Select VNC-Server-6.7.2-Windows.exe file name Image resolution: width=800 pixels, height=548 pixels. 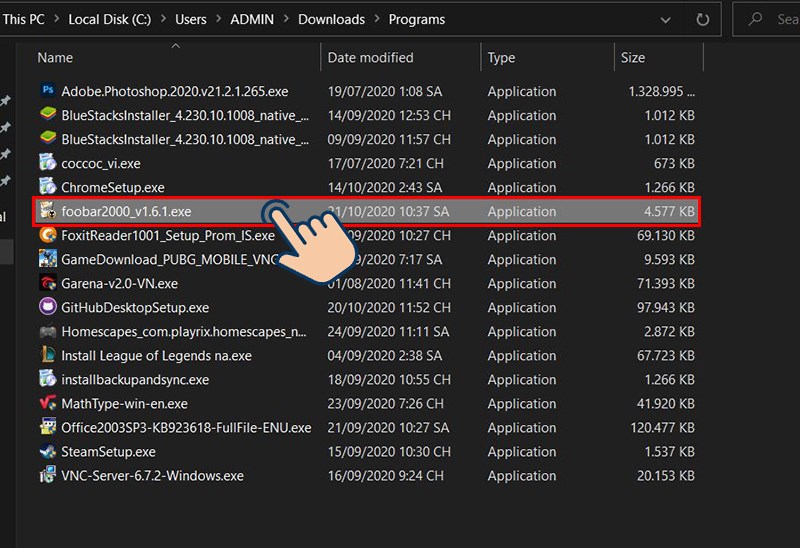152,476
